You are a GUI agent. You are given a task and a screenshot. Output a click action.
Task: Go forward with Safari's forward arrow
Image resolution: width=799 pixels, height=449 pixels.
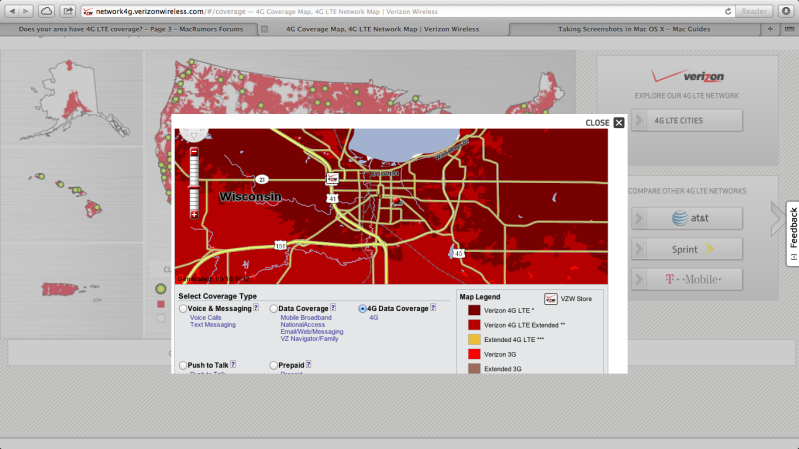(25, 11)
